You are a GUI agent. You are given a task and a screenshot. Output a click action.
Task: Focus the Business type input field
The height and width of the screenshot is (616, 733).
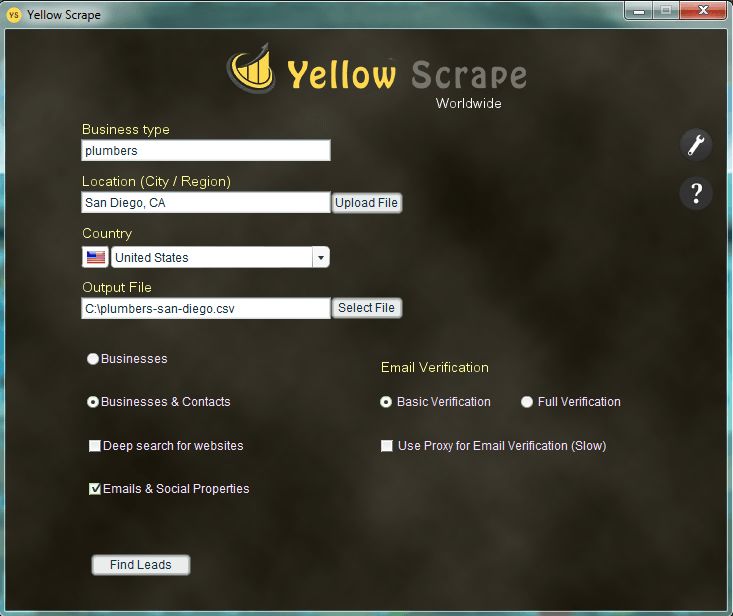[206, 150]
